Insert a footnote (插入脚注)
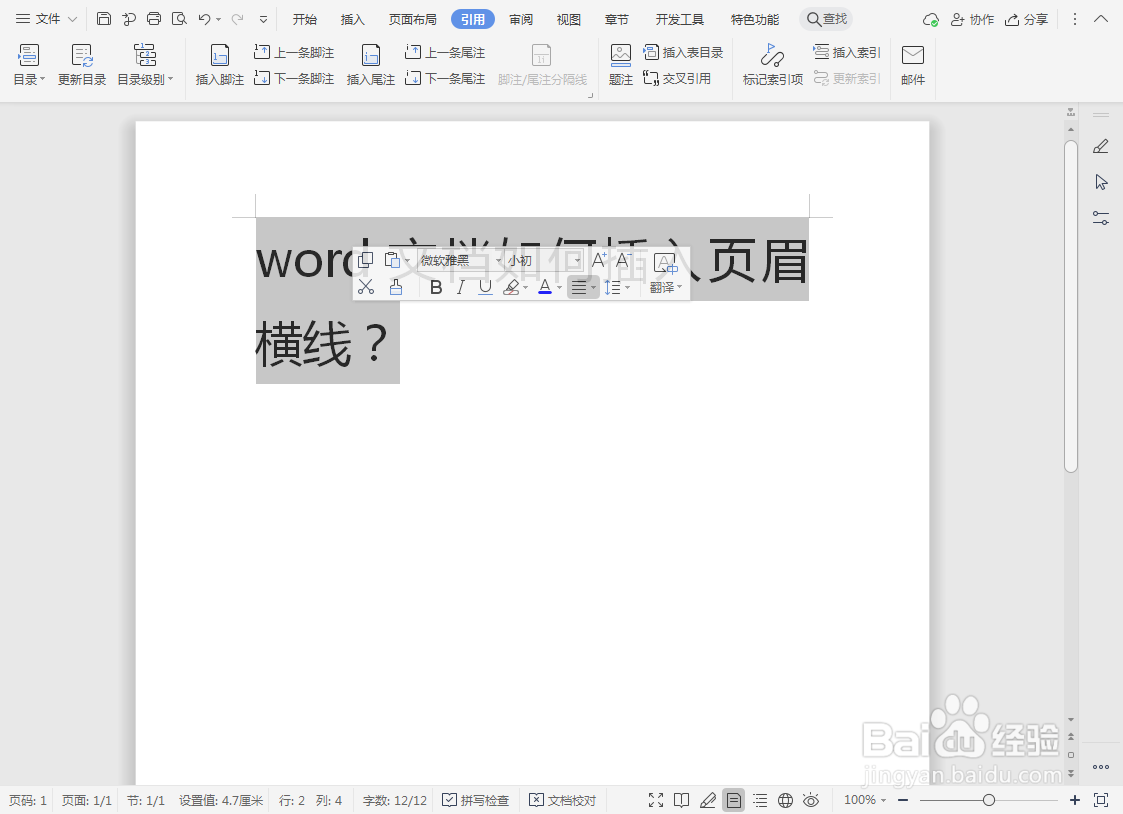Viewport: 1123px width, 814px height. (x=220, y=65)
